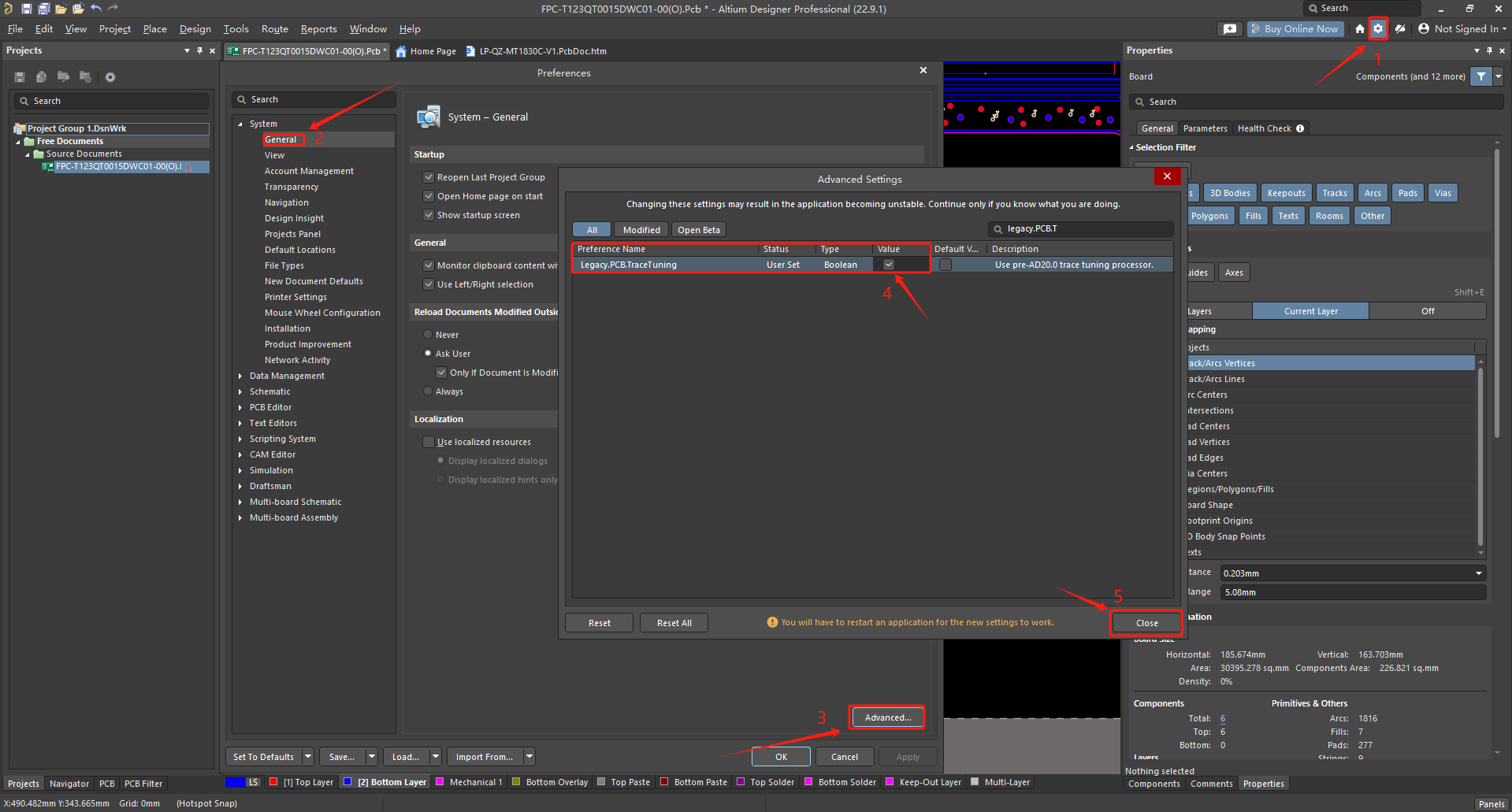Click the LS layer set color icon
Image resolution: width=1512 pixels, height=812 pixels.
click(236, 782)
